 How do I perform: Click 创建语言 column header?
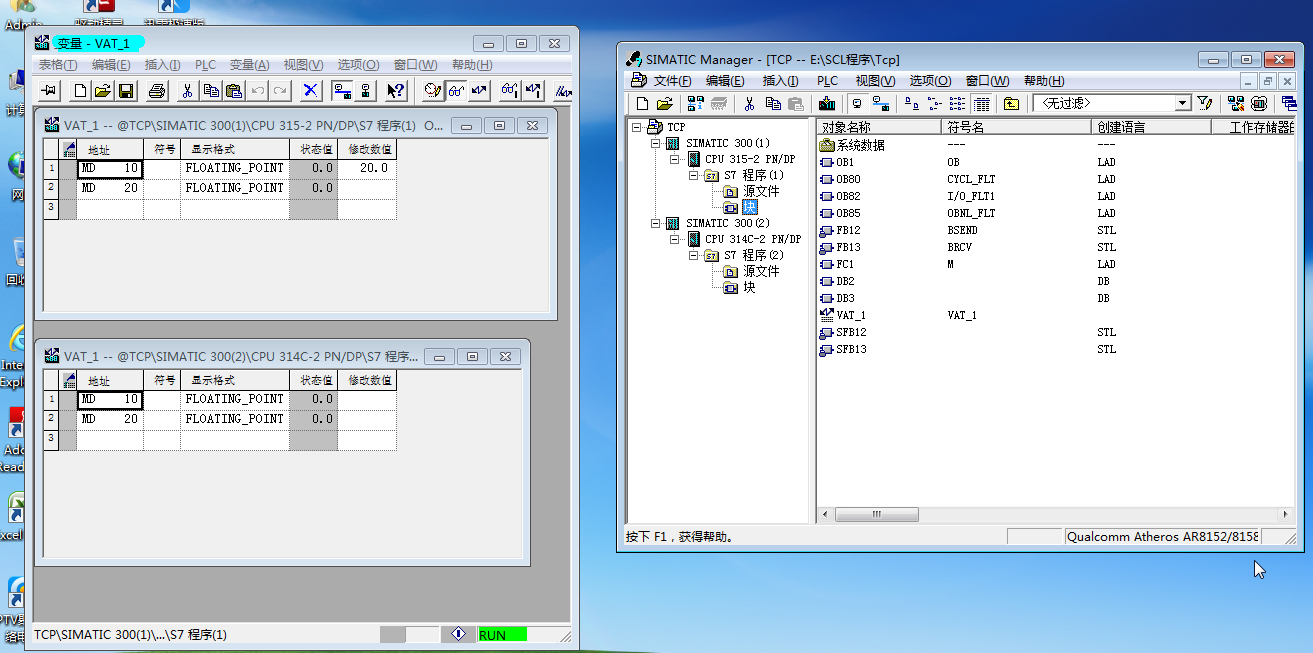point(1151,127)
